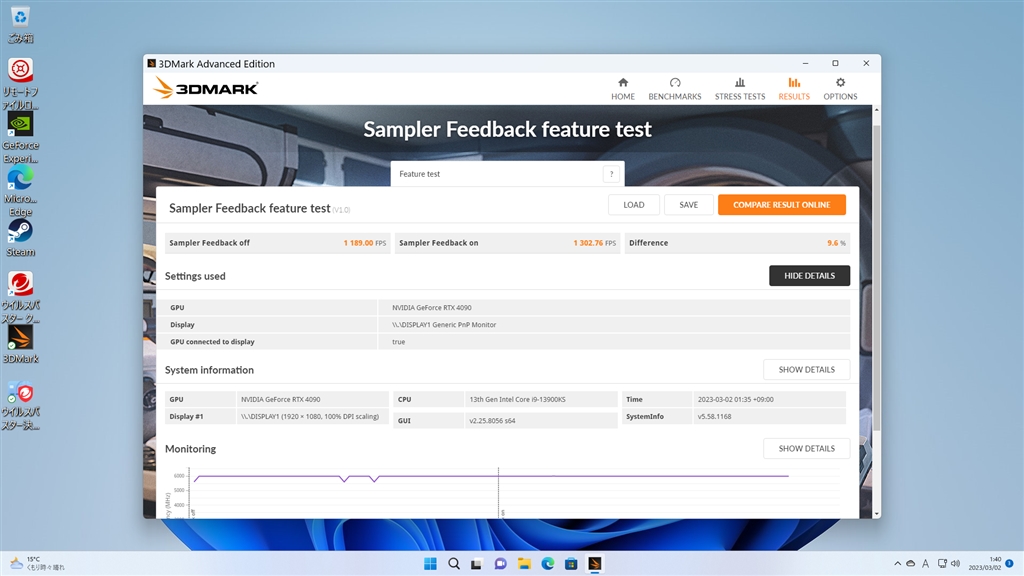Open File Explorer from taskbar

524,564
